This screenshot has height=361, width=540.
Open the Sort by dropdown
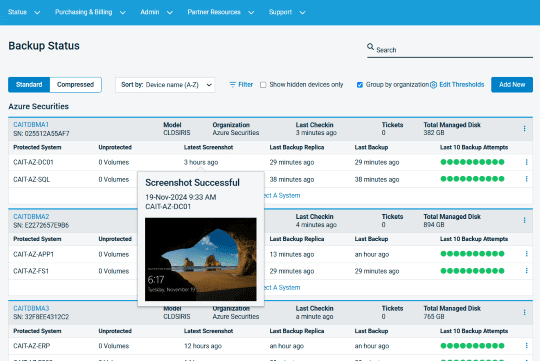[165, 85]
